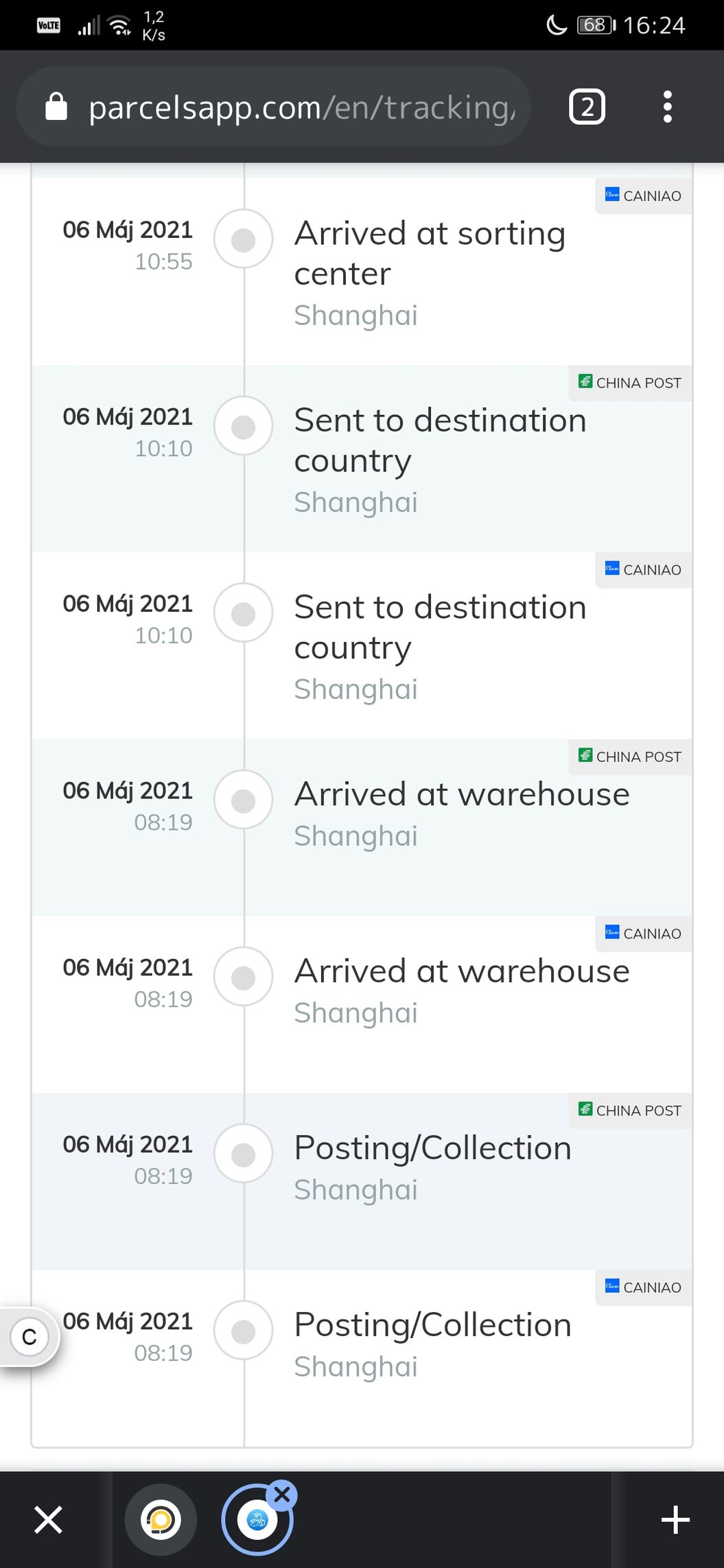
Task: Tap the China Post Arrived at warehouse timeline marker
Action: pos(244,800)
